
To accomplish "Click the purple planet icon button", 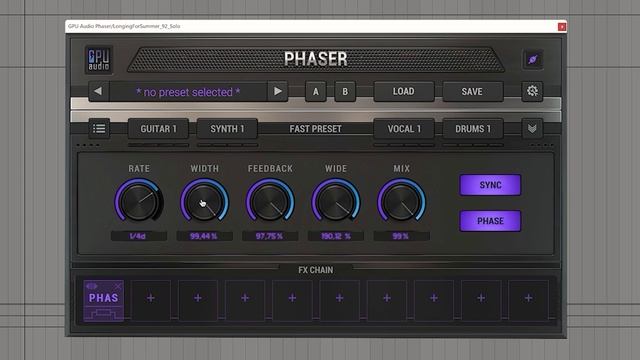I will (x=532, y=60).
